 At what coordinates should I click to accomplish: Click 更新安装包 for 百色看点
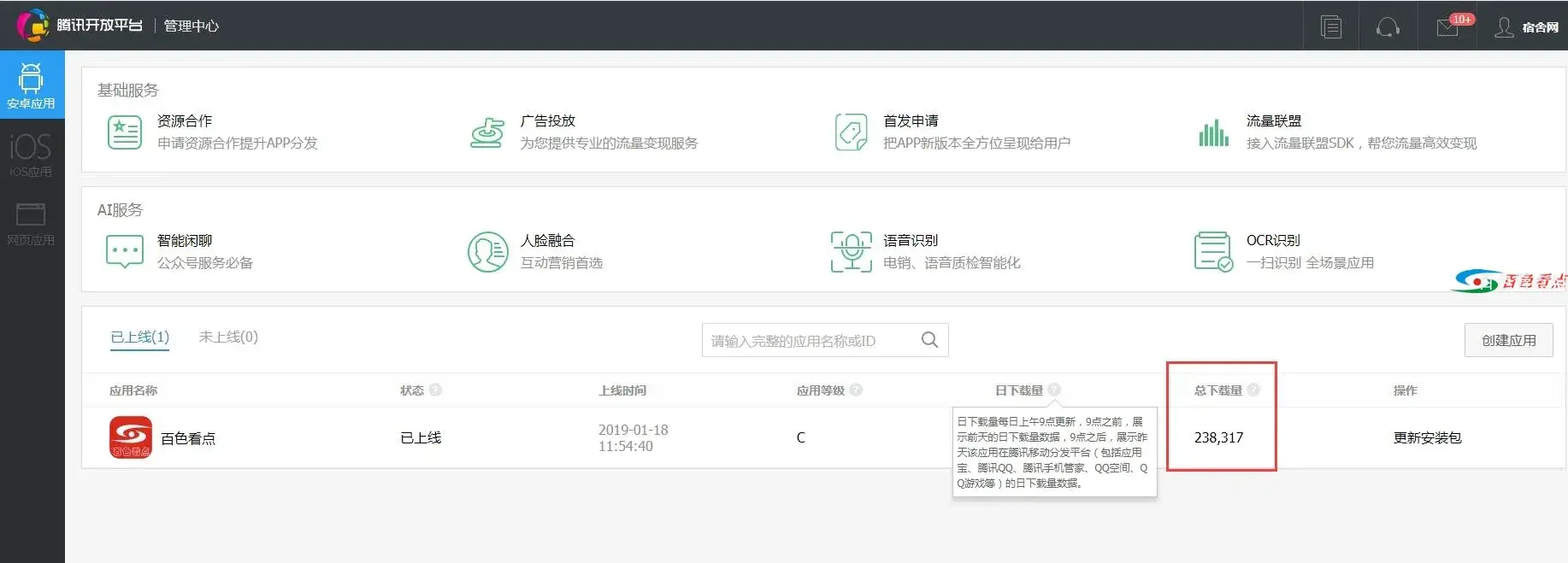[1428, 438]
